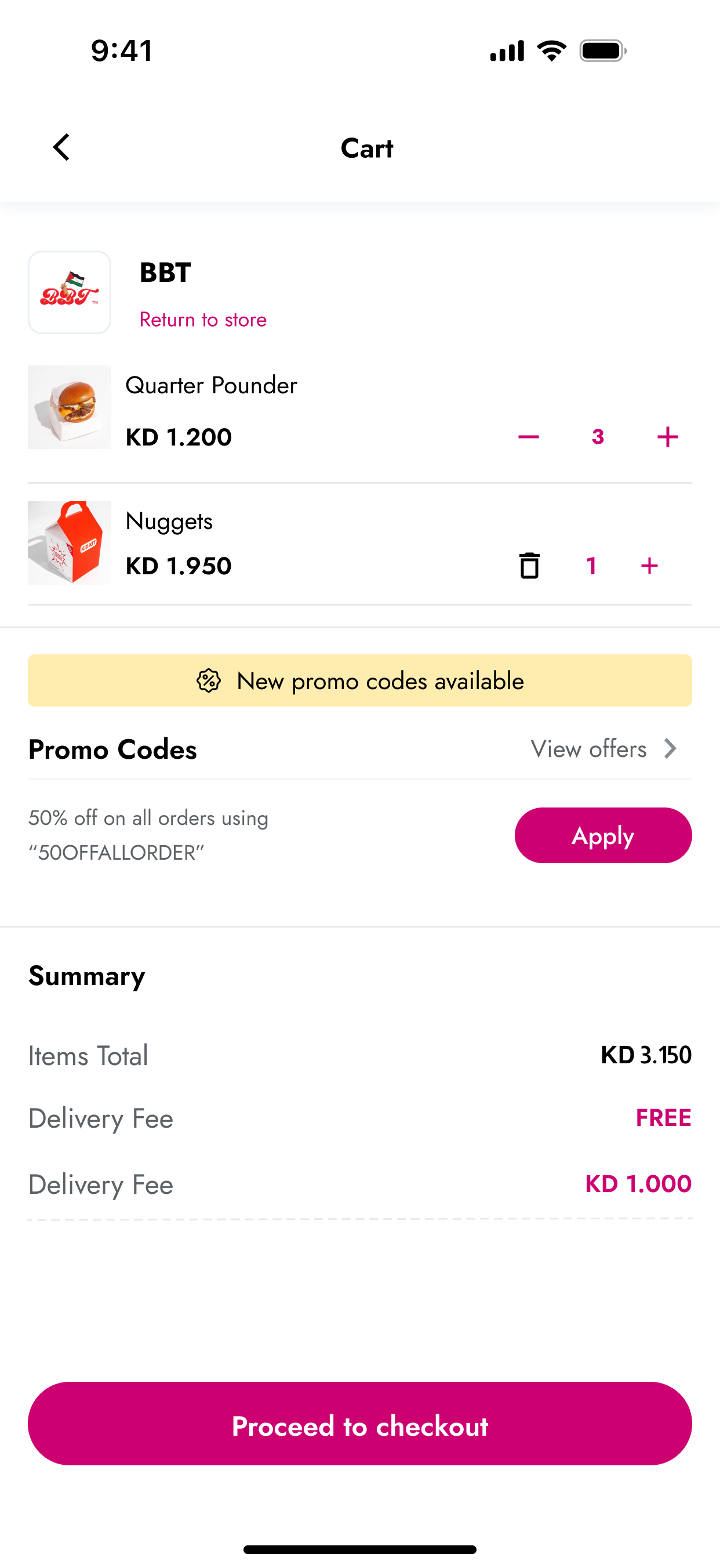The height and width of the screenshot is (1568, 720).
Task: Expand View offers chevron
Action: (x=670, y=749)
